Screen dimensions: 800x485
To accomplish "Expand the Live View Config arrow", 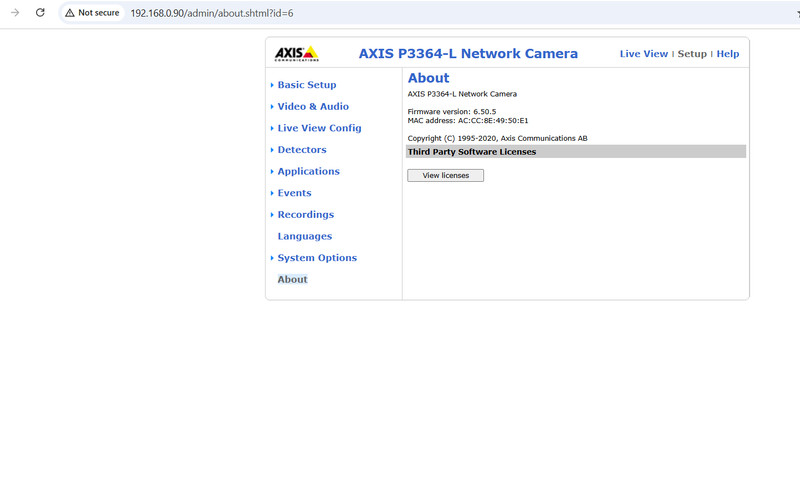I will (272, 128).
